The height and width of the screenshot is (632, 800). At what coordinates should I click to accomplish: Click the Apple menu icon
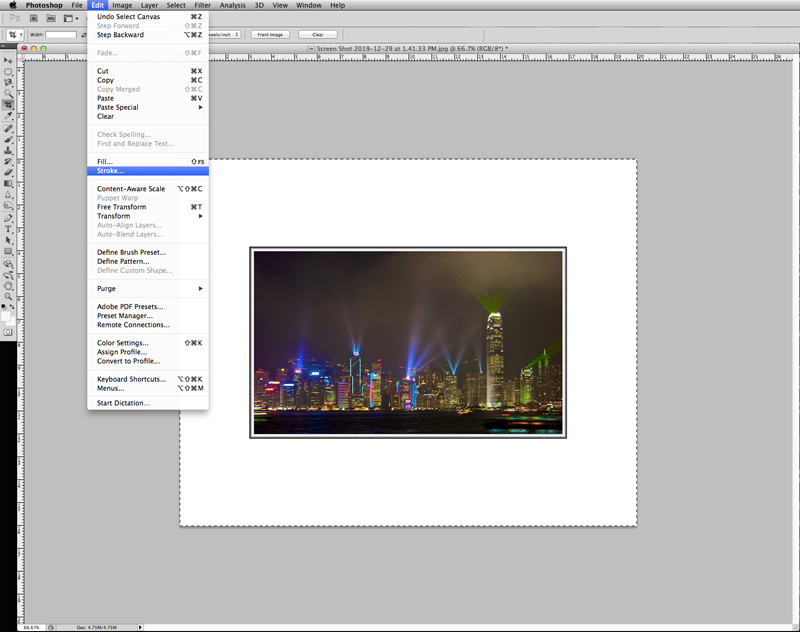(12, 5)
